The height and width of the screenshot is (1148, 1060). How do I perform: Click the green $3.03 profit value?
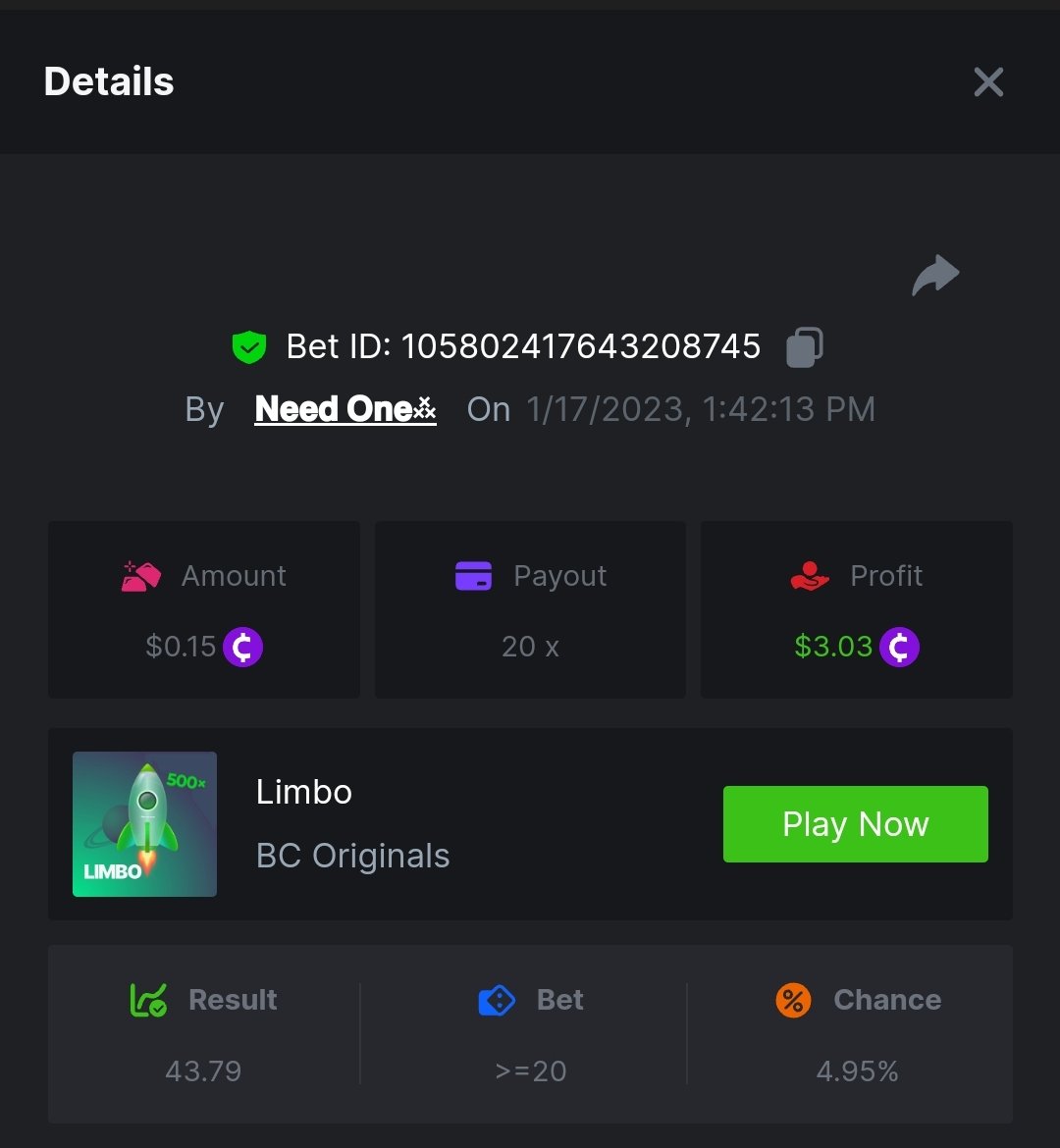coord(833,647)
